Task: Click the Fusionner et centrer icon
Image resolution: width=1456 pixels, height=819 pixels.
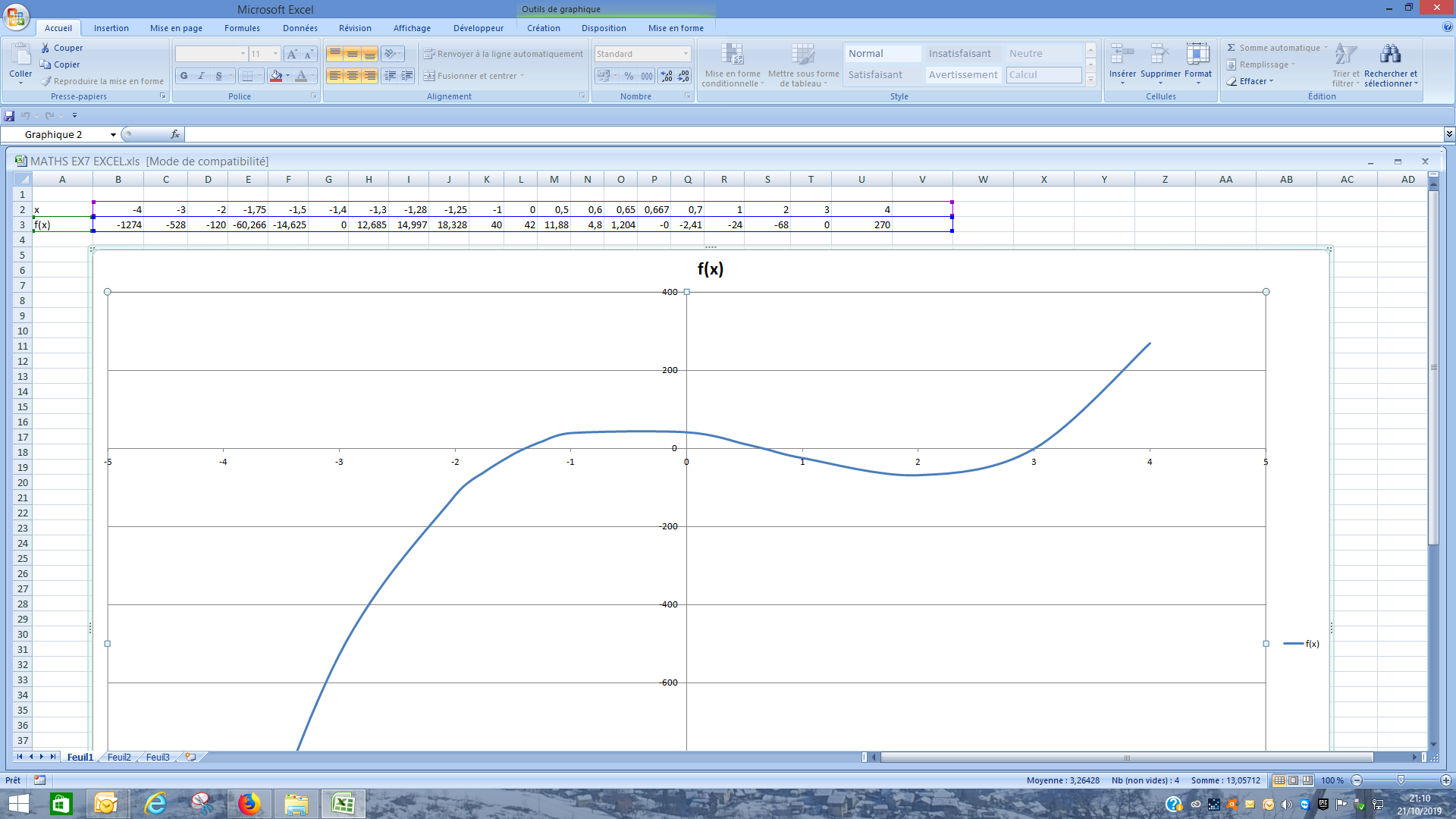Action: pos(429,76)
